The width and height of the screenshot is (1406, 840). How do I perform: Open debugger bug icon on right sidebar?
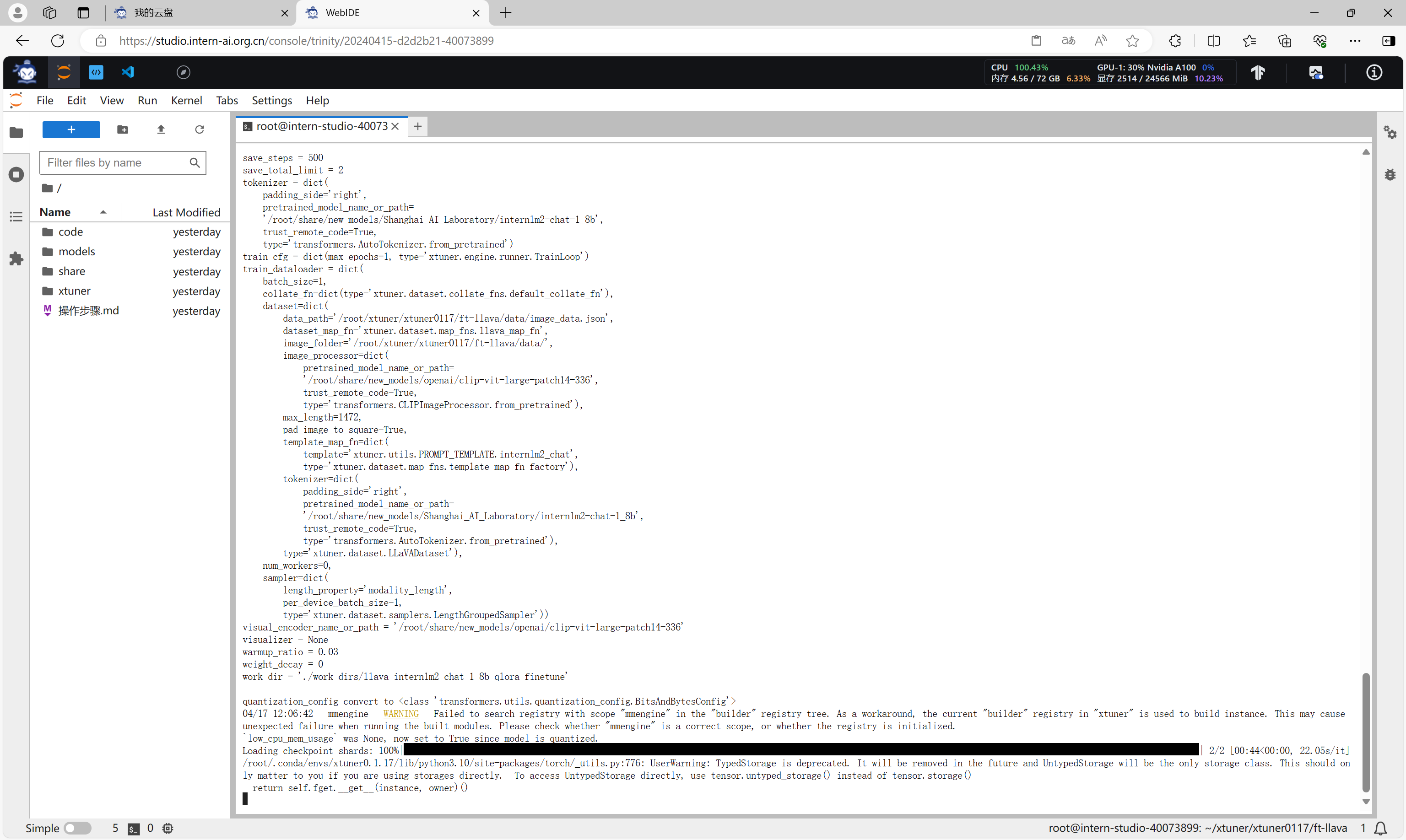(x=1390, y=174)
